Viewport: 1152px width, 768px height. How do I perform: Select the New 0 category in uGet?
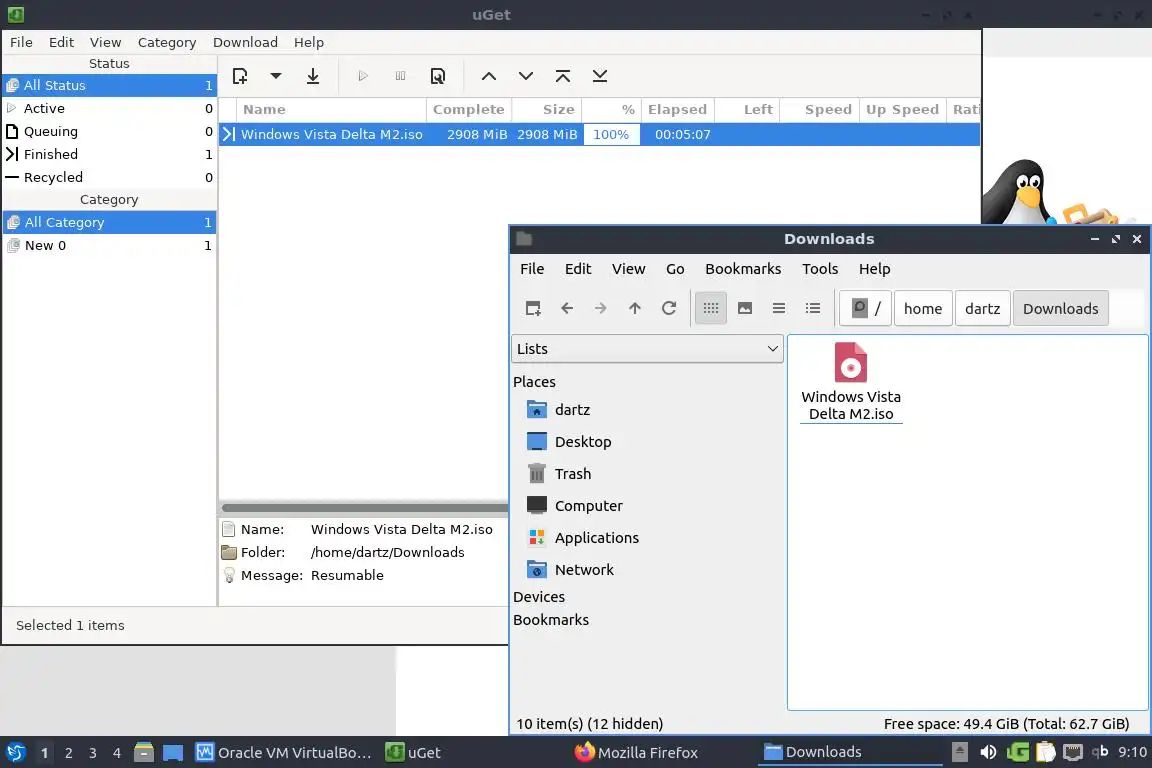coord(109,245)
